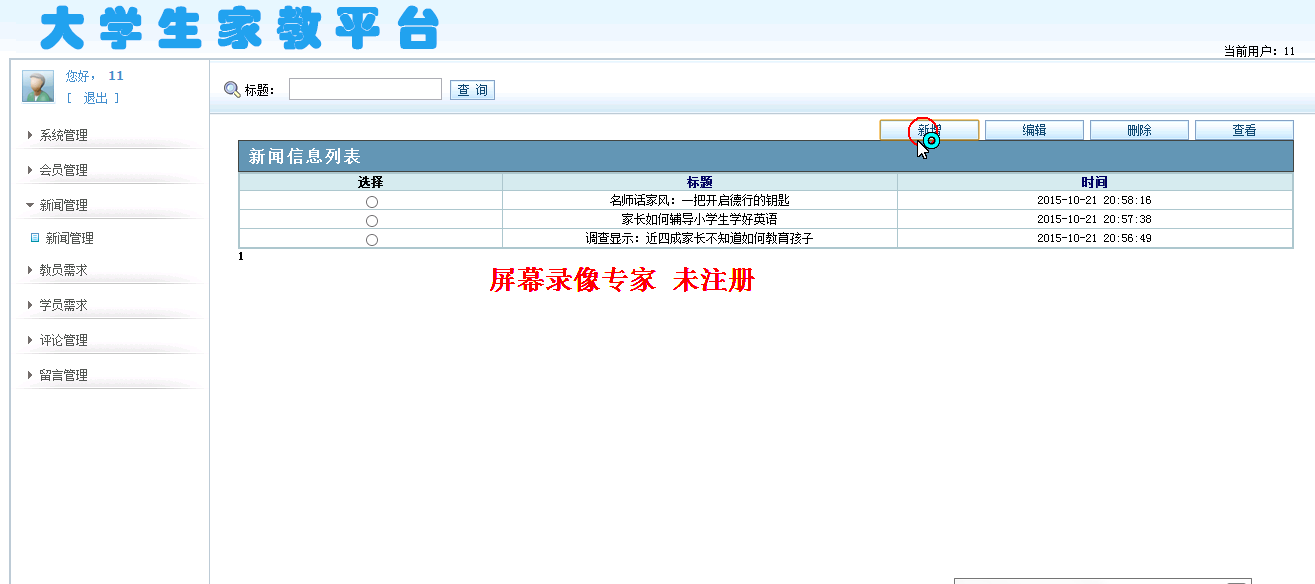The image size is (1315, 584).
Task: Select the radio for 家长如何辅导小学生学好英语
Action: point(372,221)
